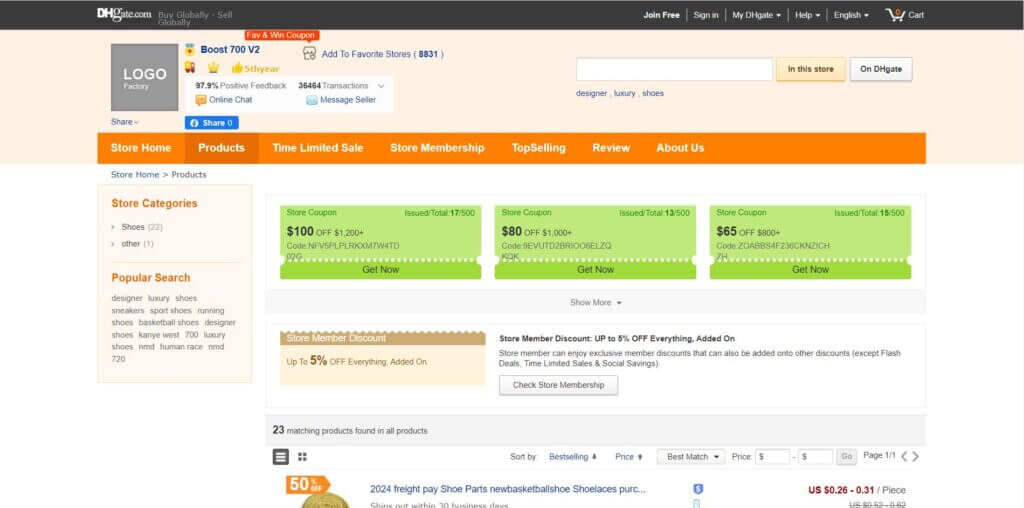1024x508 pixels.
Task: Click the Online Chat bubble icon
Action: [201, 100]
